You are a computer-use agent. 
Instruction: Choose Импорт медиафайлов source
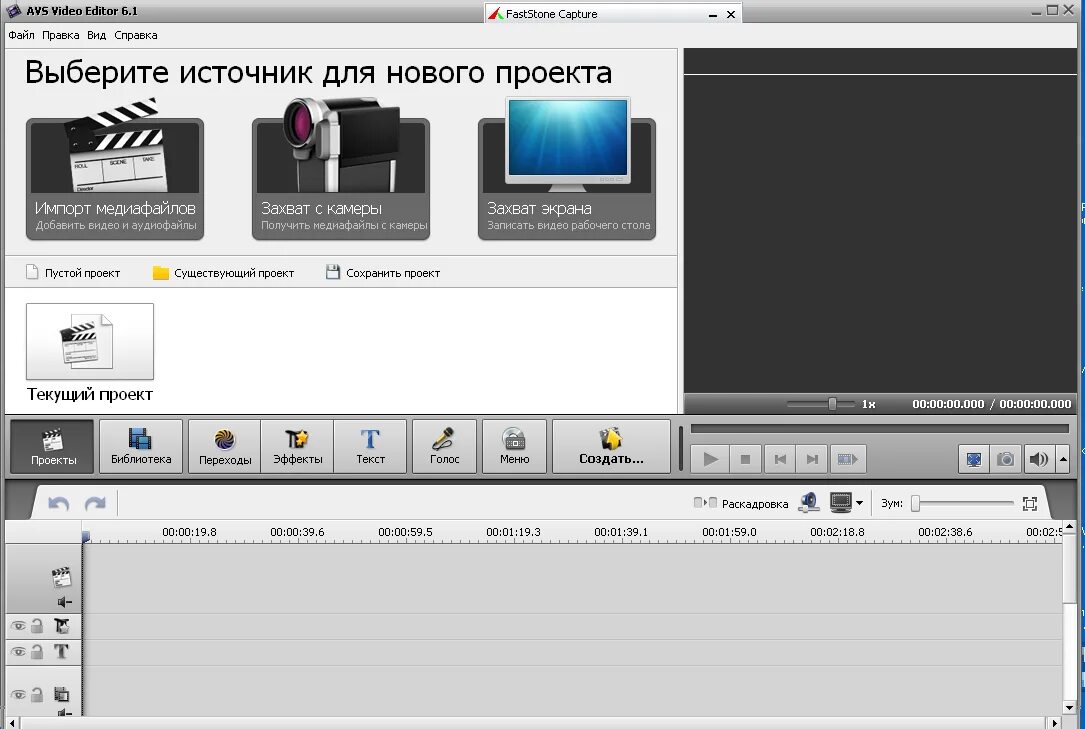[115, 178]
